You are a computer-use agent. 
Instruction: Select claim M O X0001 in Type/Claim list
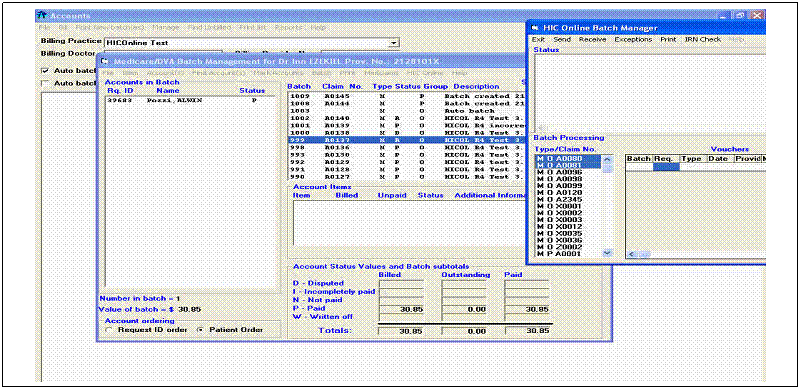[569, 206]
